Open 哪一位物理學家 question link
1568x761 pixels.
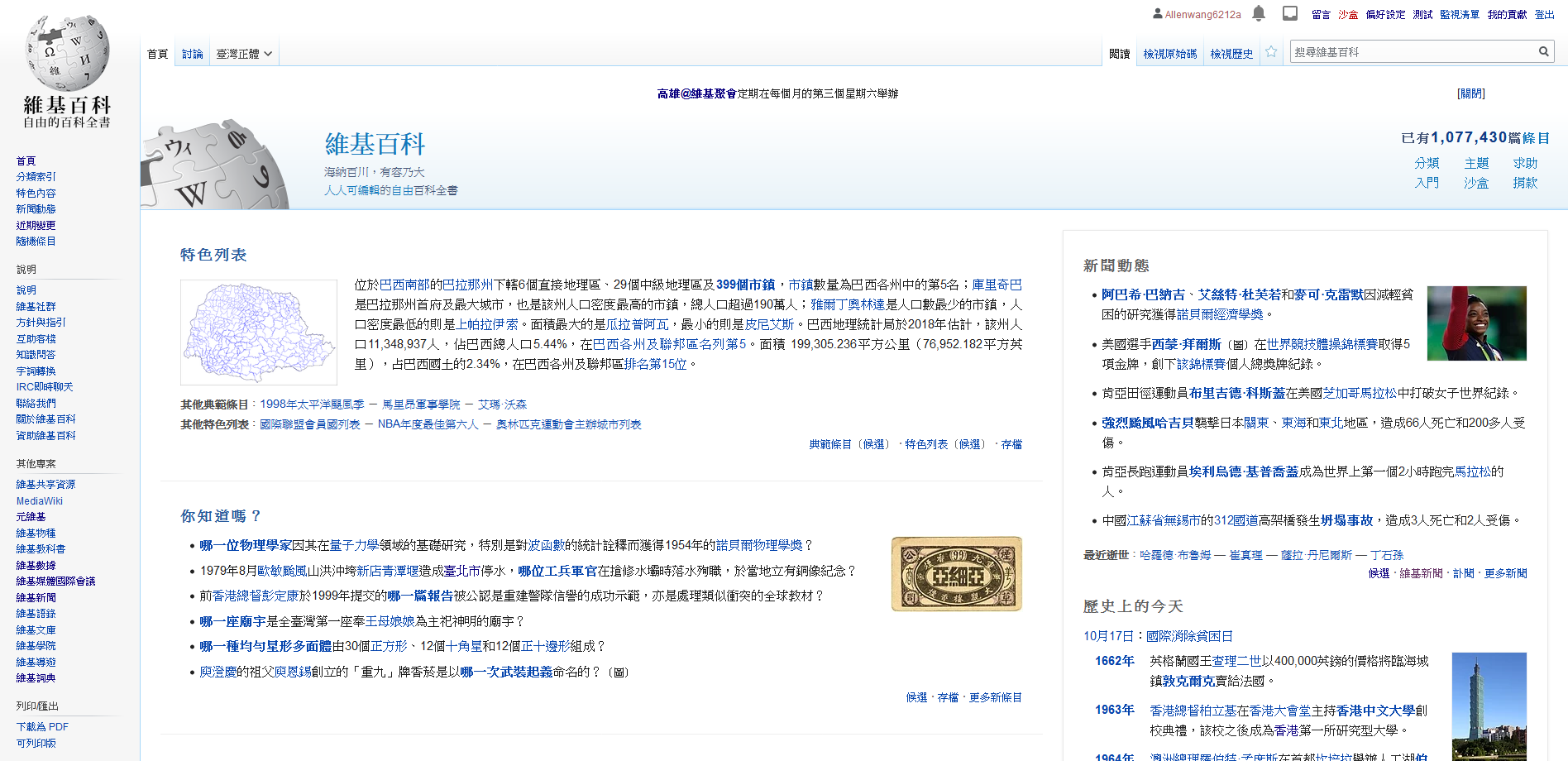246,545
